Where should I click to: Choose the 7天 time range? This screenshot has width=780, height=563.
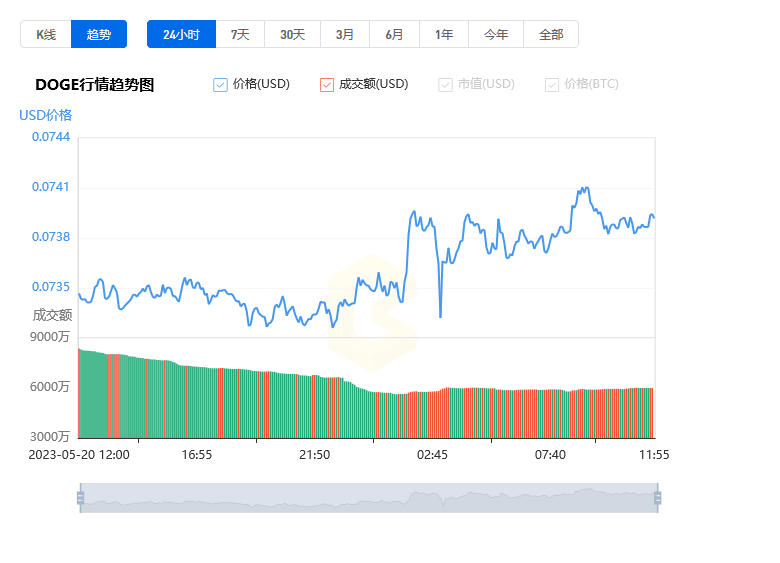pyautogui.click(x=240, y=34)
